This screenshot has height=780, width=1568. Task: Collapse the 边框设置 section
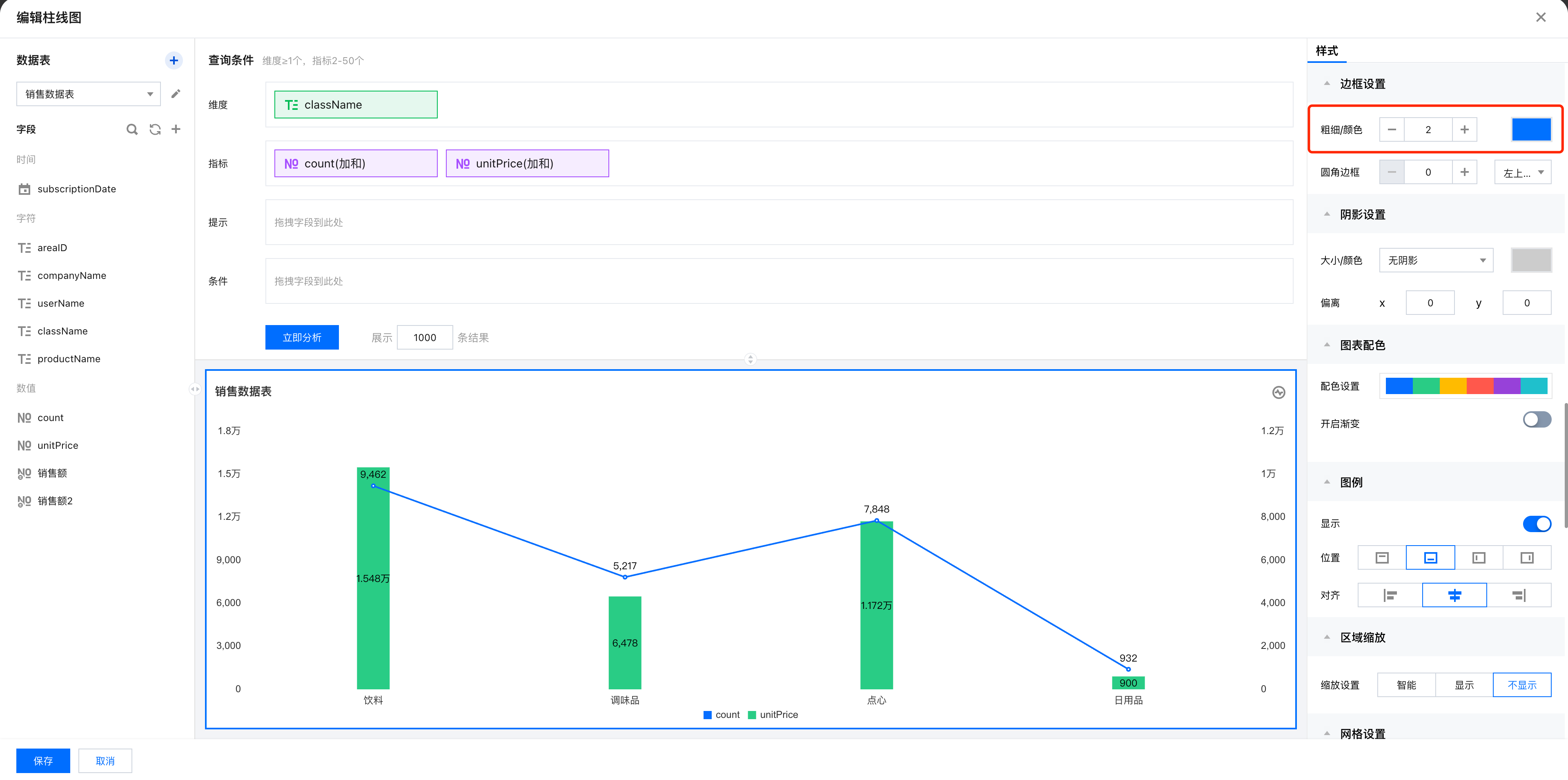click(x=1327, y=83)
